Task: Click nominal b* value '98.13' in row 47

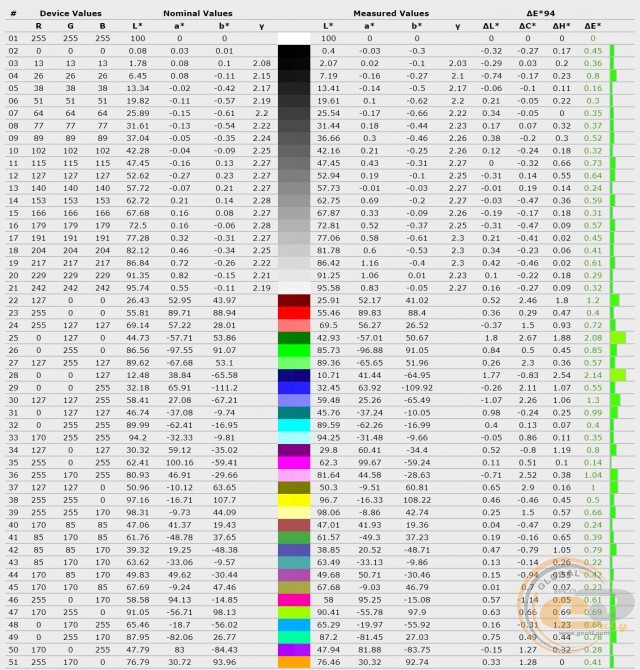Action: (x=224, y=612)
